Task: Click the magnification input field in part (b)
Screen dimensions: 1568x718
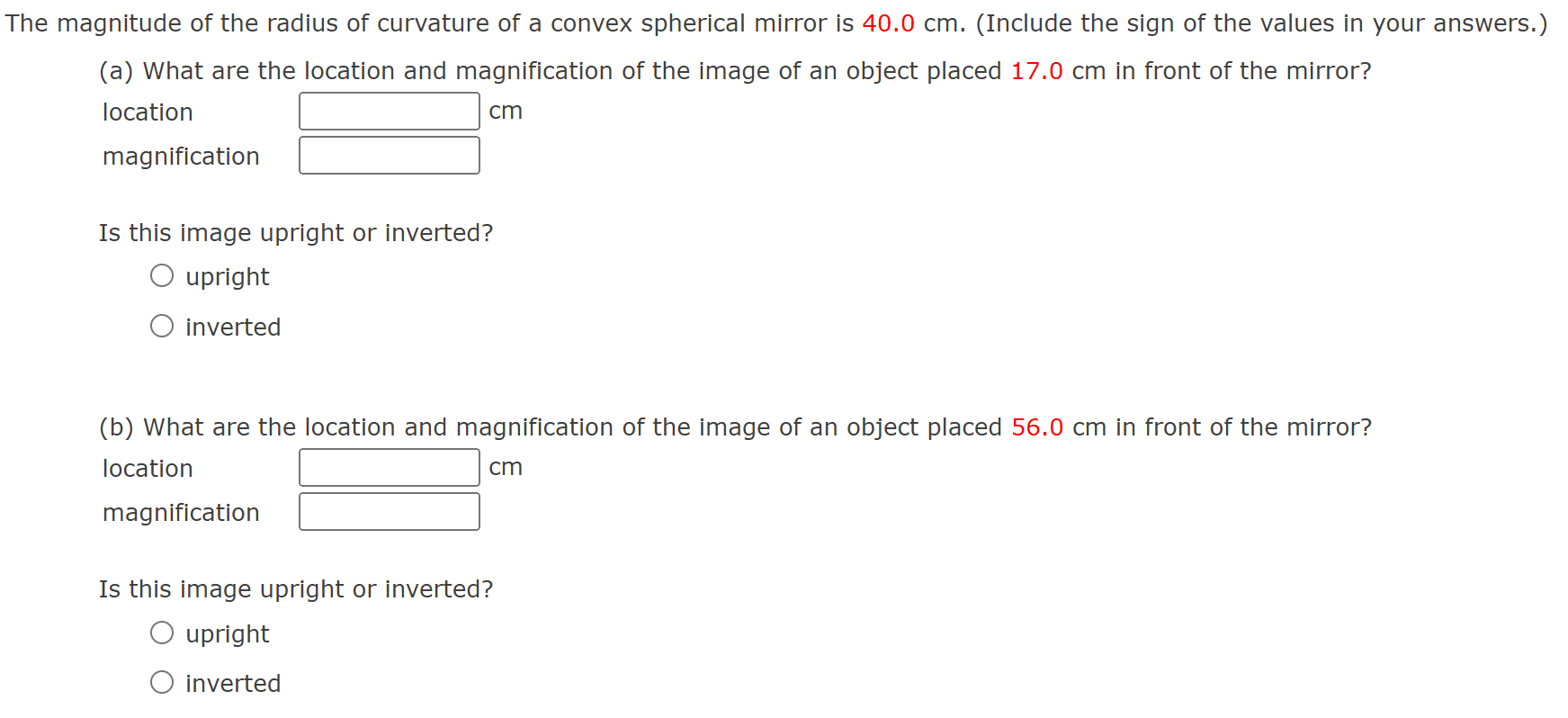Action: (389, 510)
